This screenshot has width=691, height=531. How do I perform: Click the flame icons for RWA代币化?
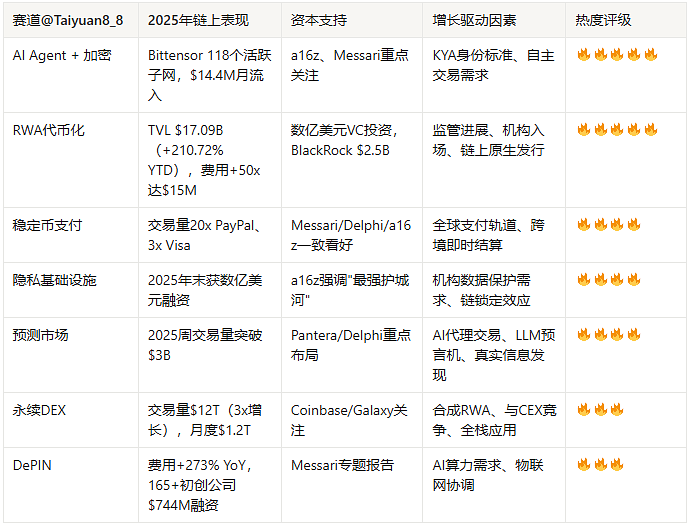[617, 130]
